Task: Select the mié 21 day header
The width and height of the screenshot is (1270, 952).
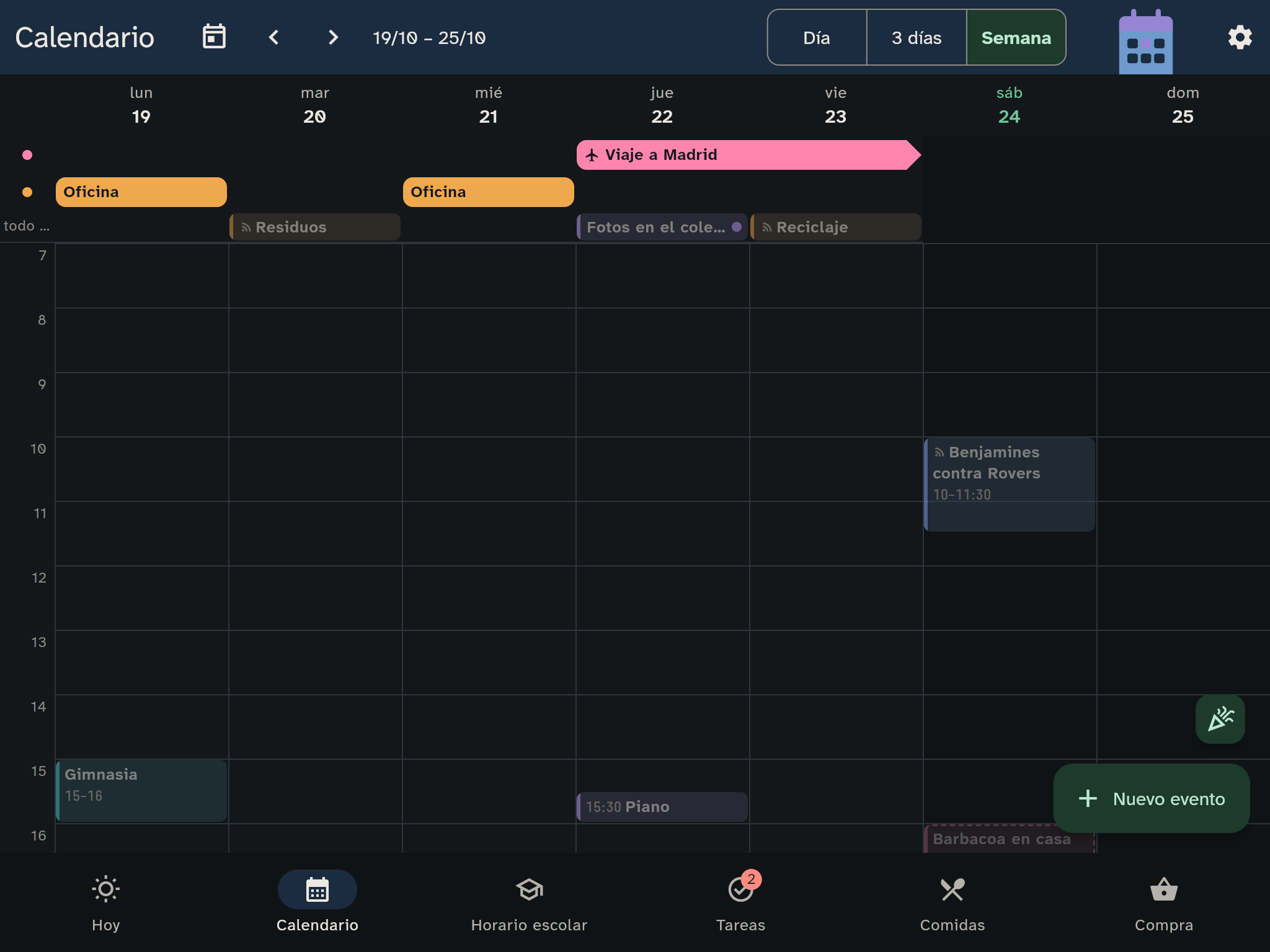Action: tap(489, 105)
